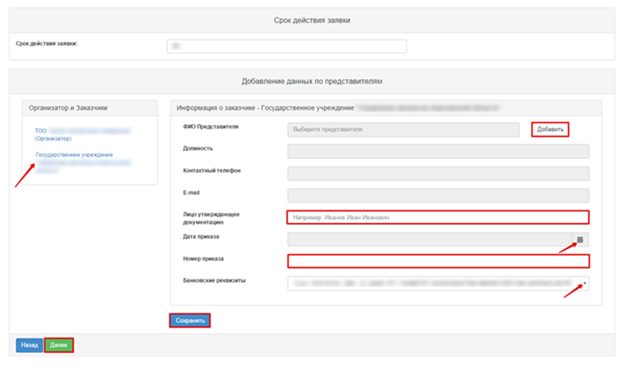Click the Контактный телефон field
Viewport: 624px width, 368px height.
[438, 173]
